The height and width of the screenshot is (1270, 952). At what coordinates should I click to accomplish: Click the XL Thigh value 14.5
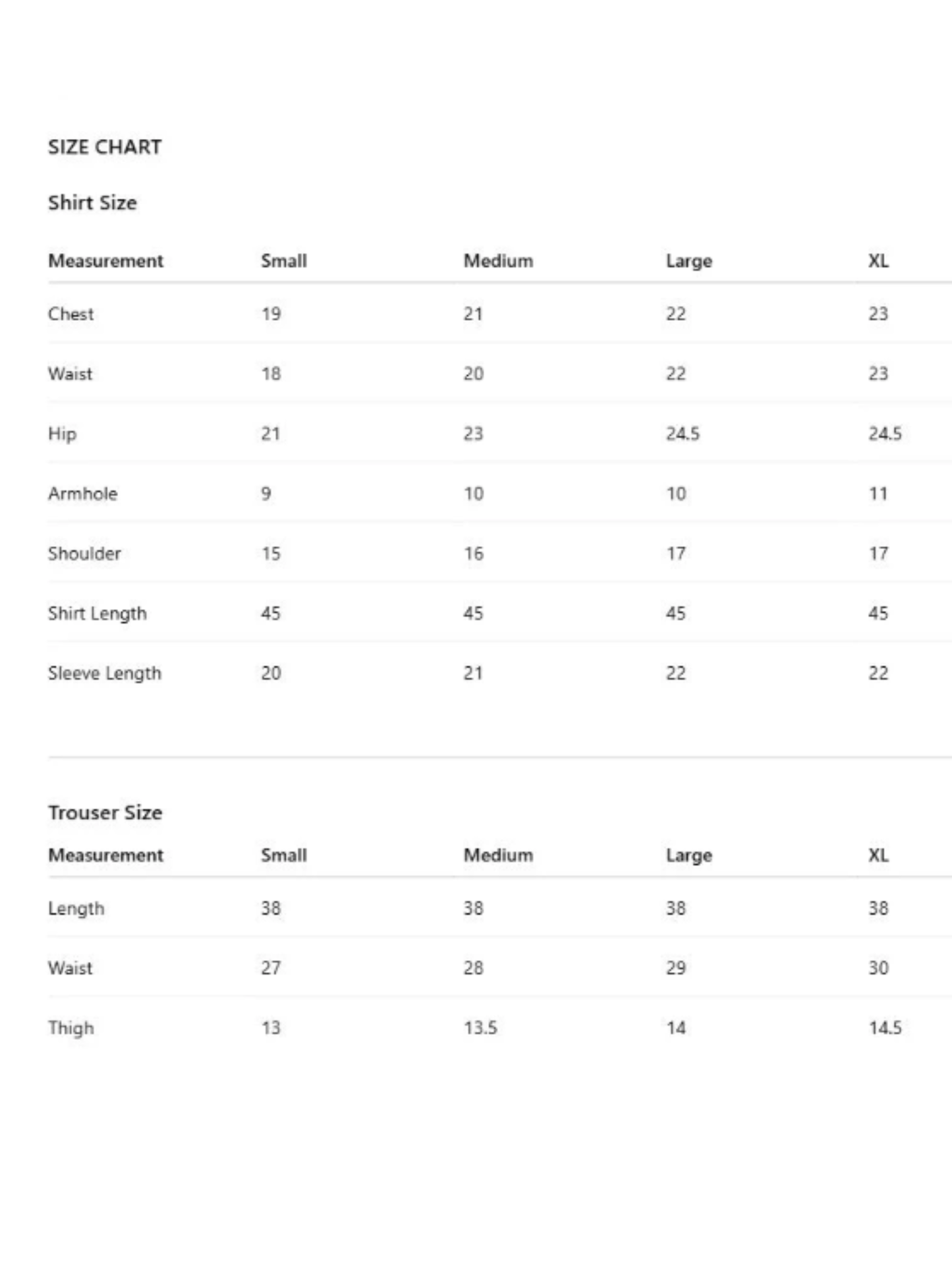885,1028
